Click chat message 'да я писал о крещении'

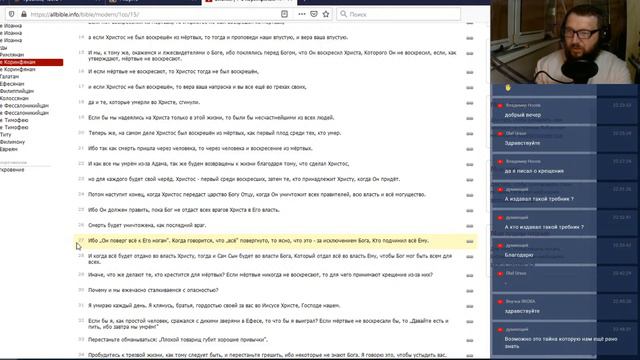click(534, 171)
